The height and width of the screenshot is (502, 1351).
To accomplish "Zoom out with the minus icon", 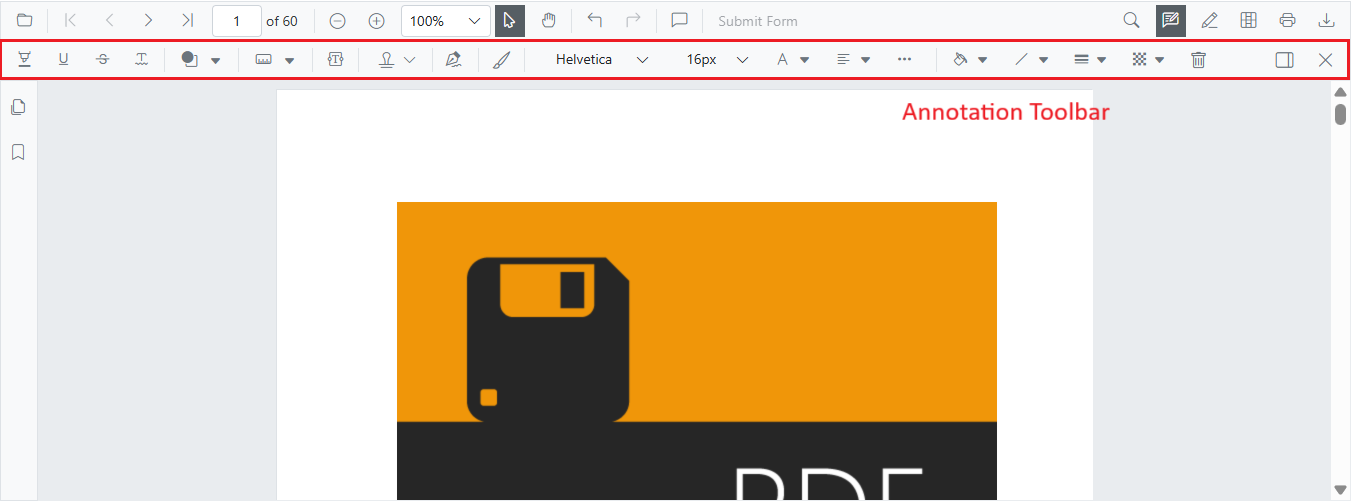I will coord(338,20).
